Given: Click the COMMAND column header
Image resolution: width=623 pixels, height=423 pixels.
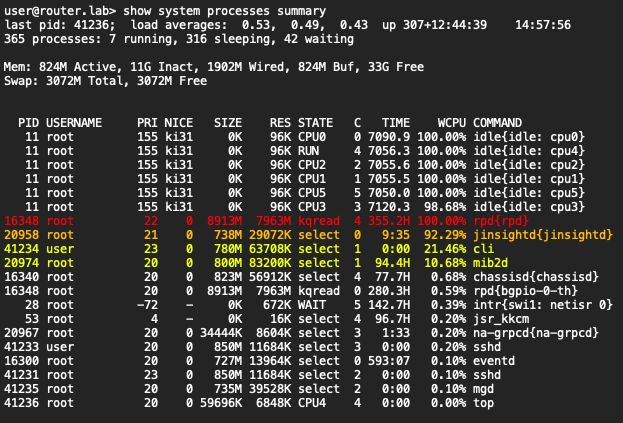Looking at the screenshot, I should pos(497,123).
